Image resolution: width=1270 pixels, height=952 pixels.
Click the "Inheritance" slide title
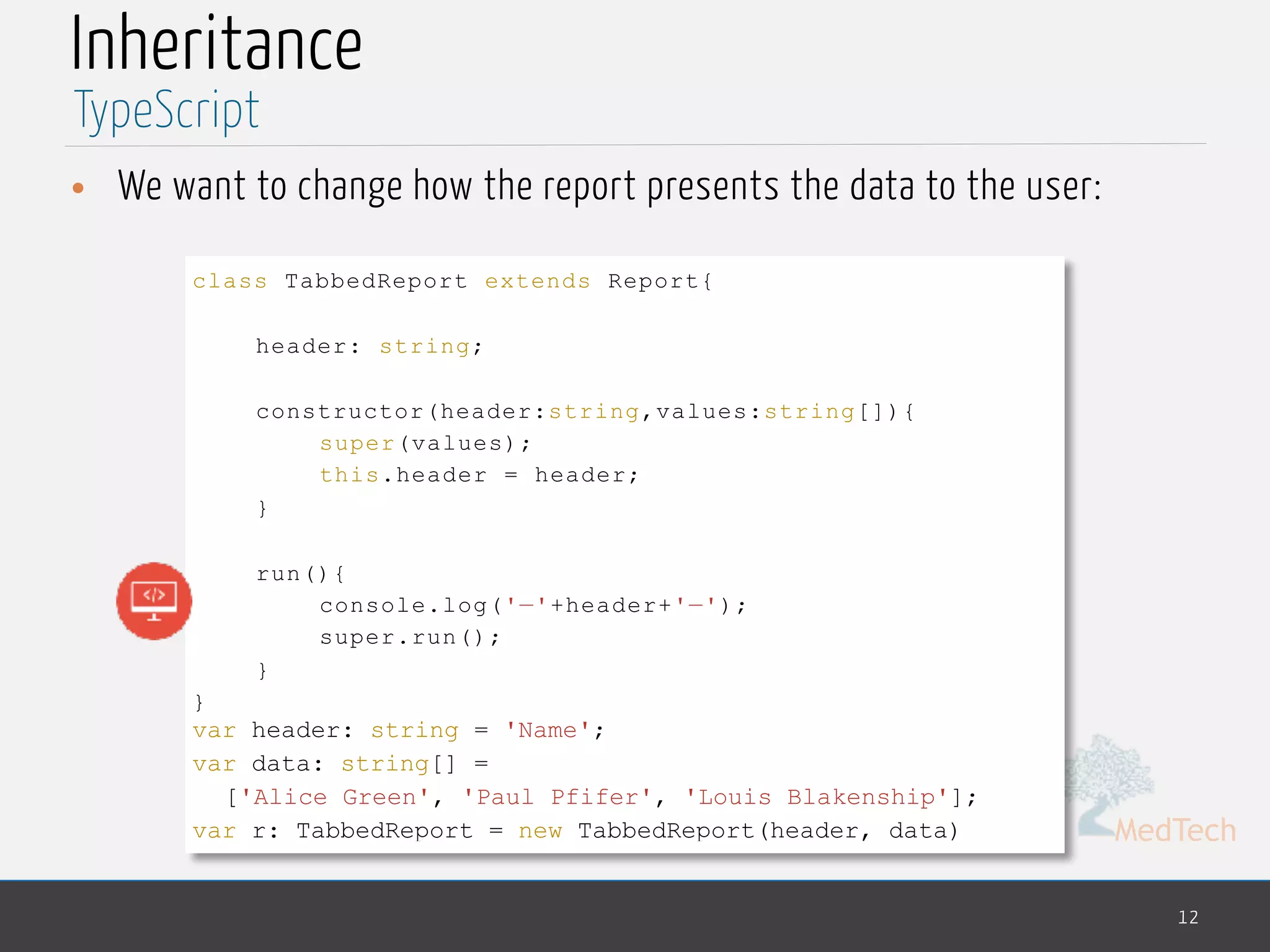pyautogui.click(x=216, y=43)
